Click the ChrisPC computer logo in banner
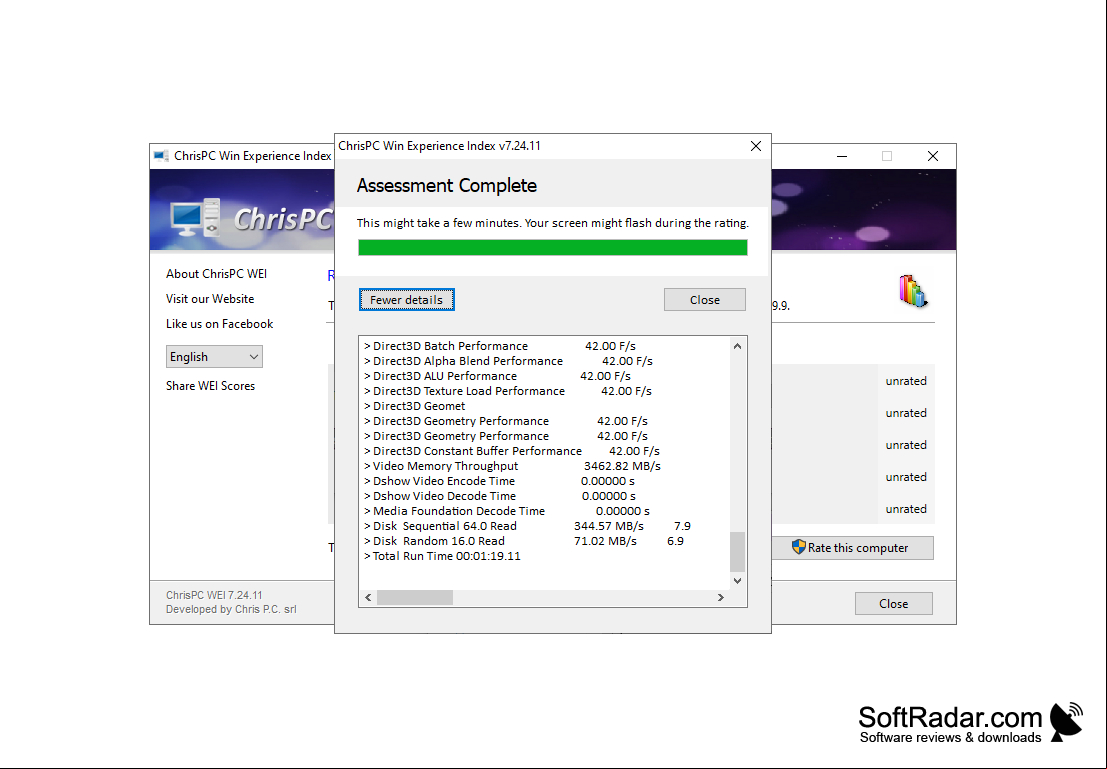Screen dimensions: 1107x769 click(196, 216)
